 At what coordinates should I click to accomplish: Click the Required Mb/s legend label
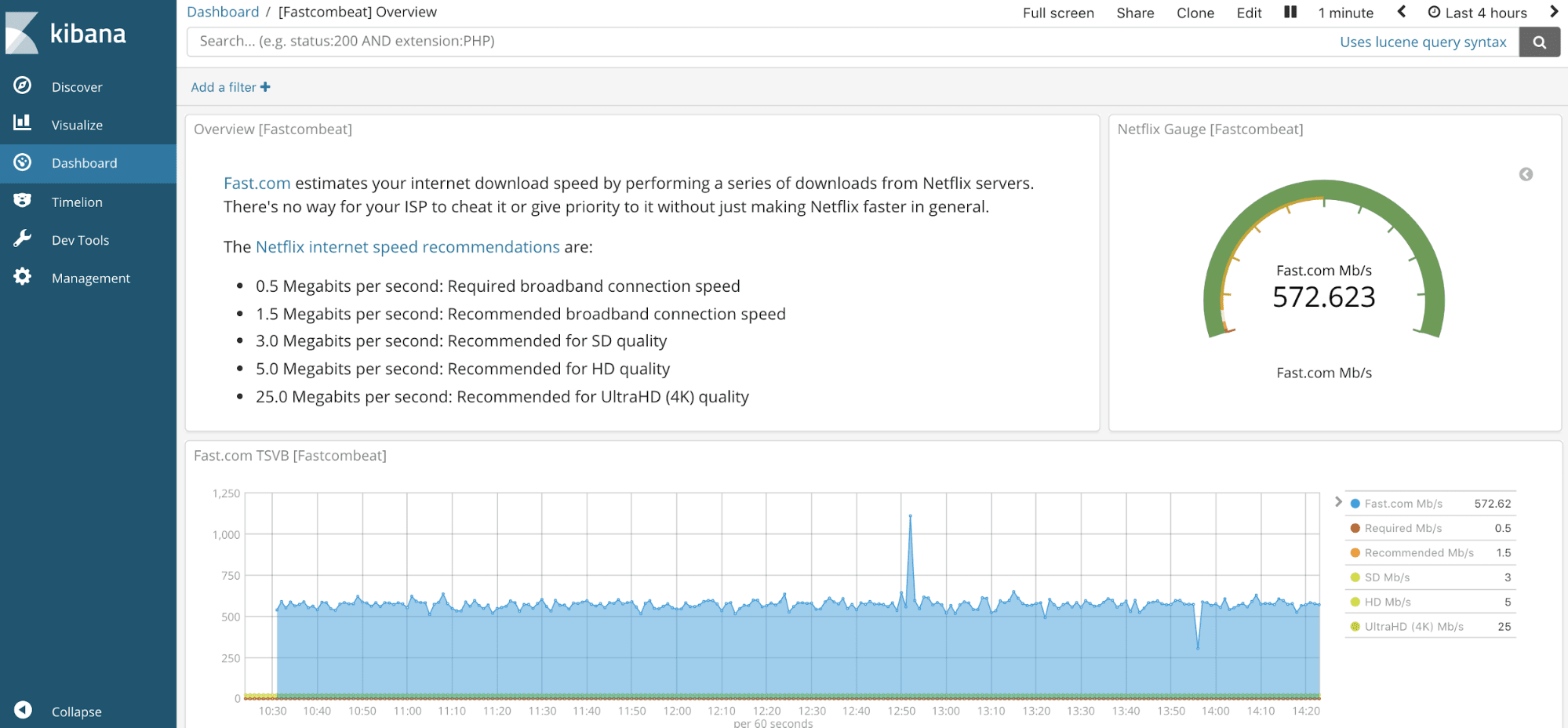[1403, 528]
